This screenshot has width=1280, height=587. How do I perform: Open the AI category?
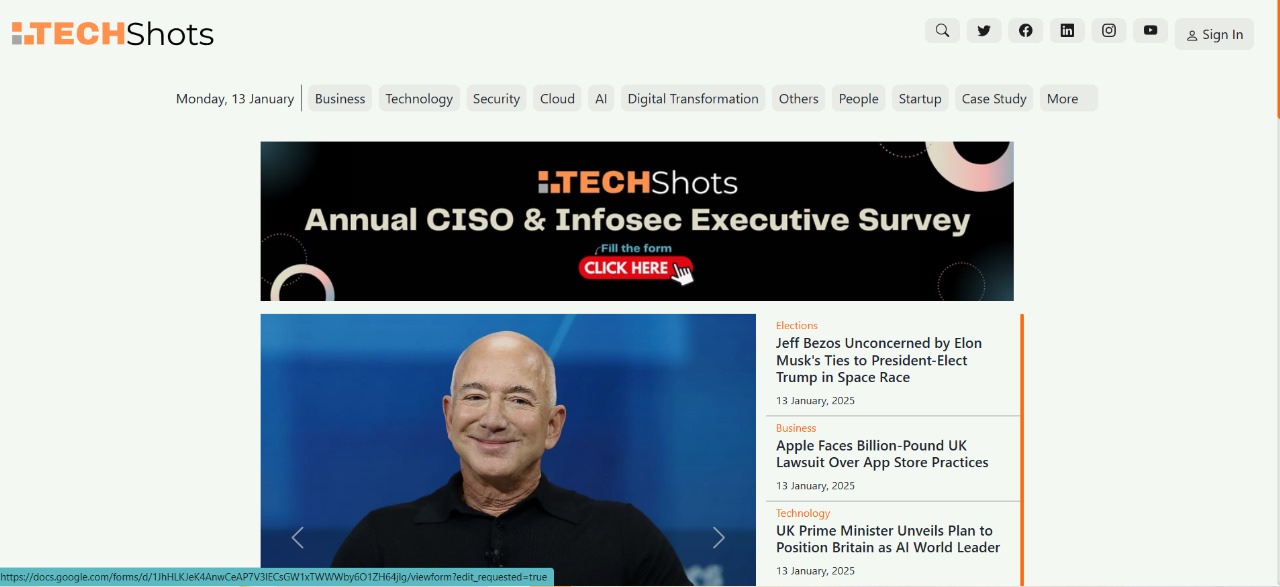tap(601, 98)
